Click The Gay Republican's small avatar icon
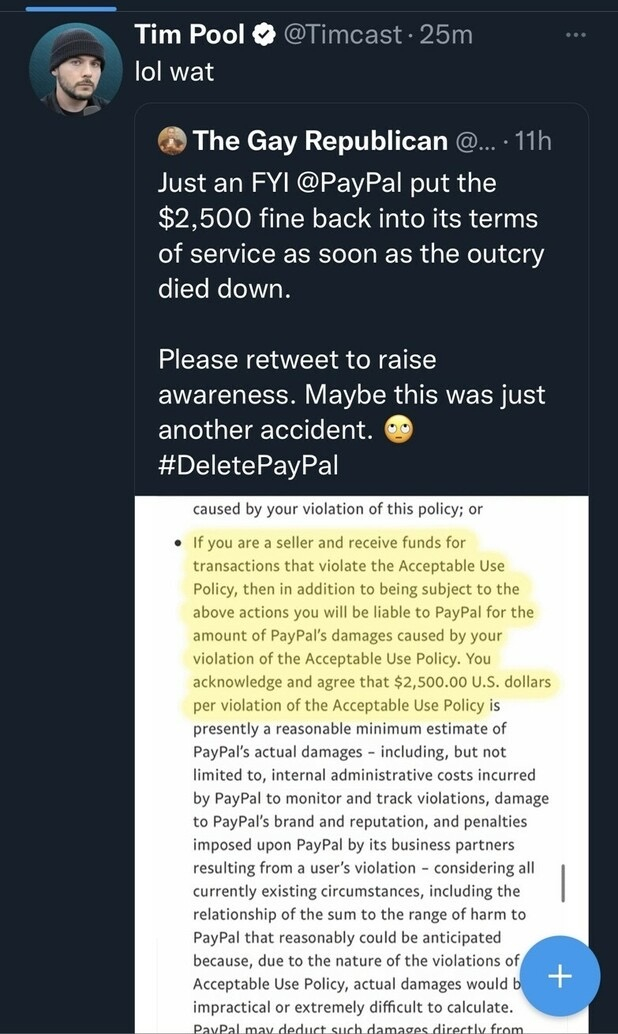The height and width of the screenshot is (1034, 618). point(172,141)
